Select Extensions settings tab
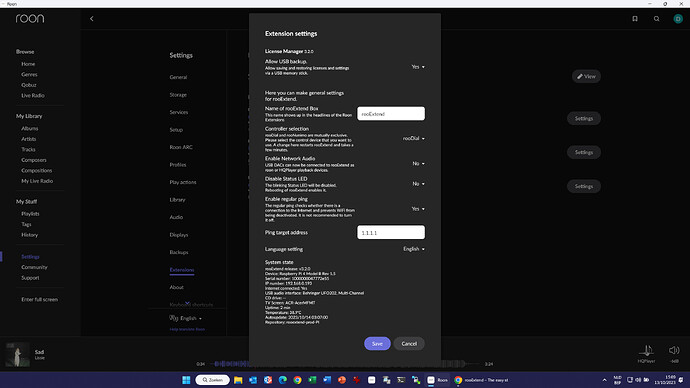690x388 pixels. coord(182,270)
